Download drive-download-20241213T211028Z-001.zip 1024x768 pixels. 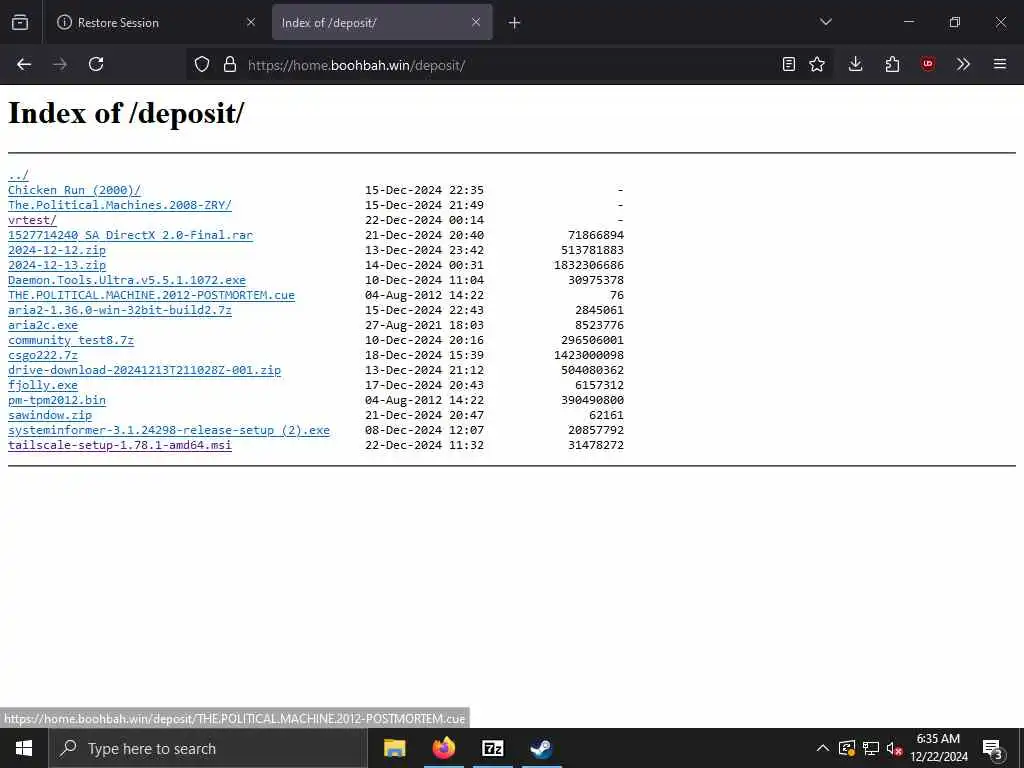144,370
